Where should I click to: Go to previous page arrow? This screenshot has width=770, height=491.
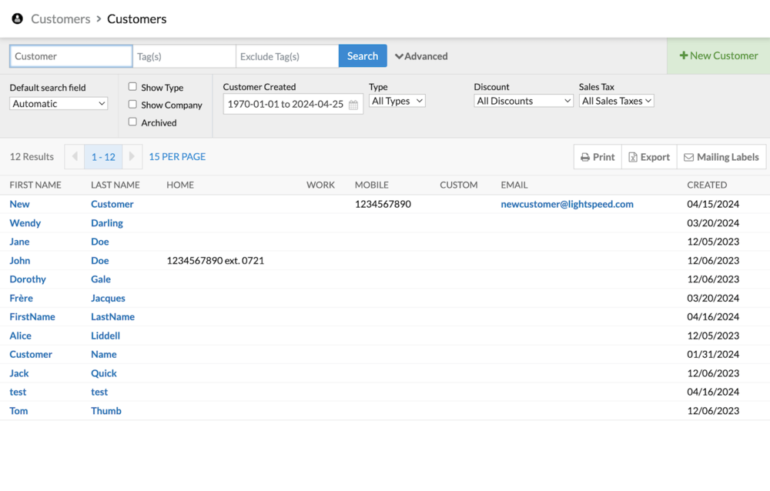74,157
